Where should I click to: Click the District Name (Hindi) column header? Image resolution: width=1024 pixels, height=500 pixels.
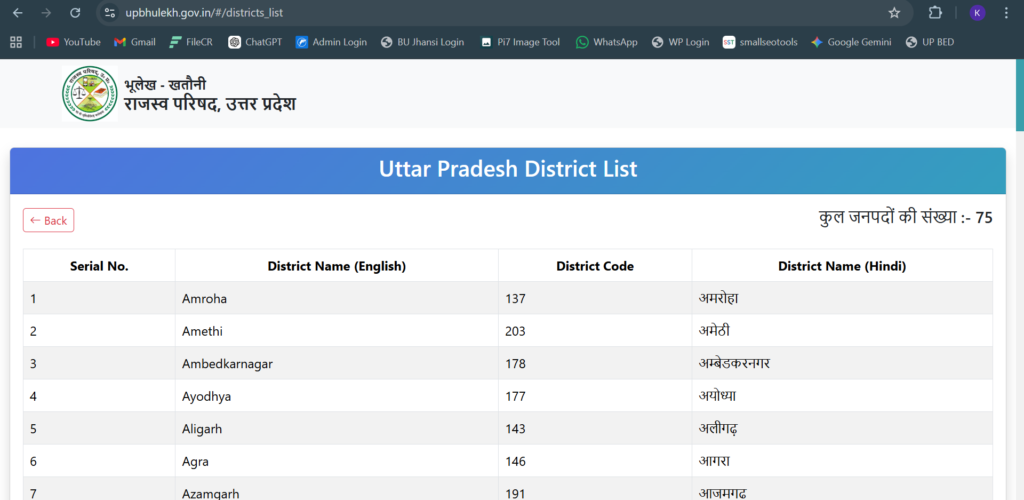click(842, 266)
